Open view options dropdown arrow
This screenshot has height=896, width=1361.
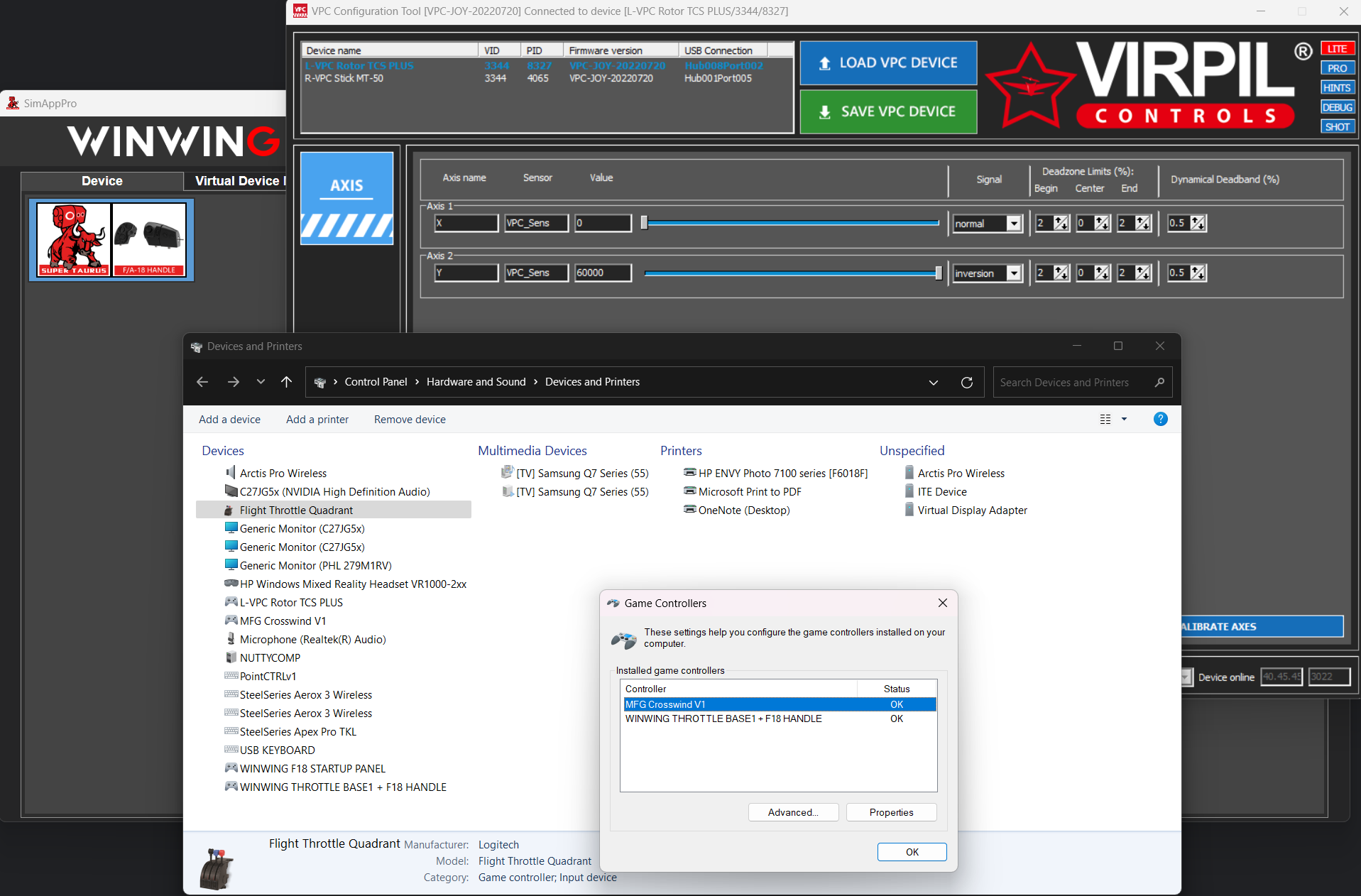click(x=1124, y=420)
